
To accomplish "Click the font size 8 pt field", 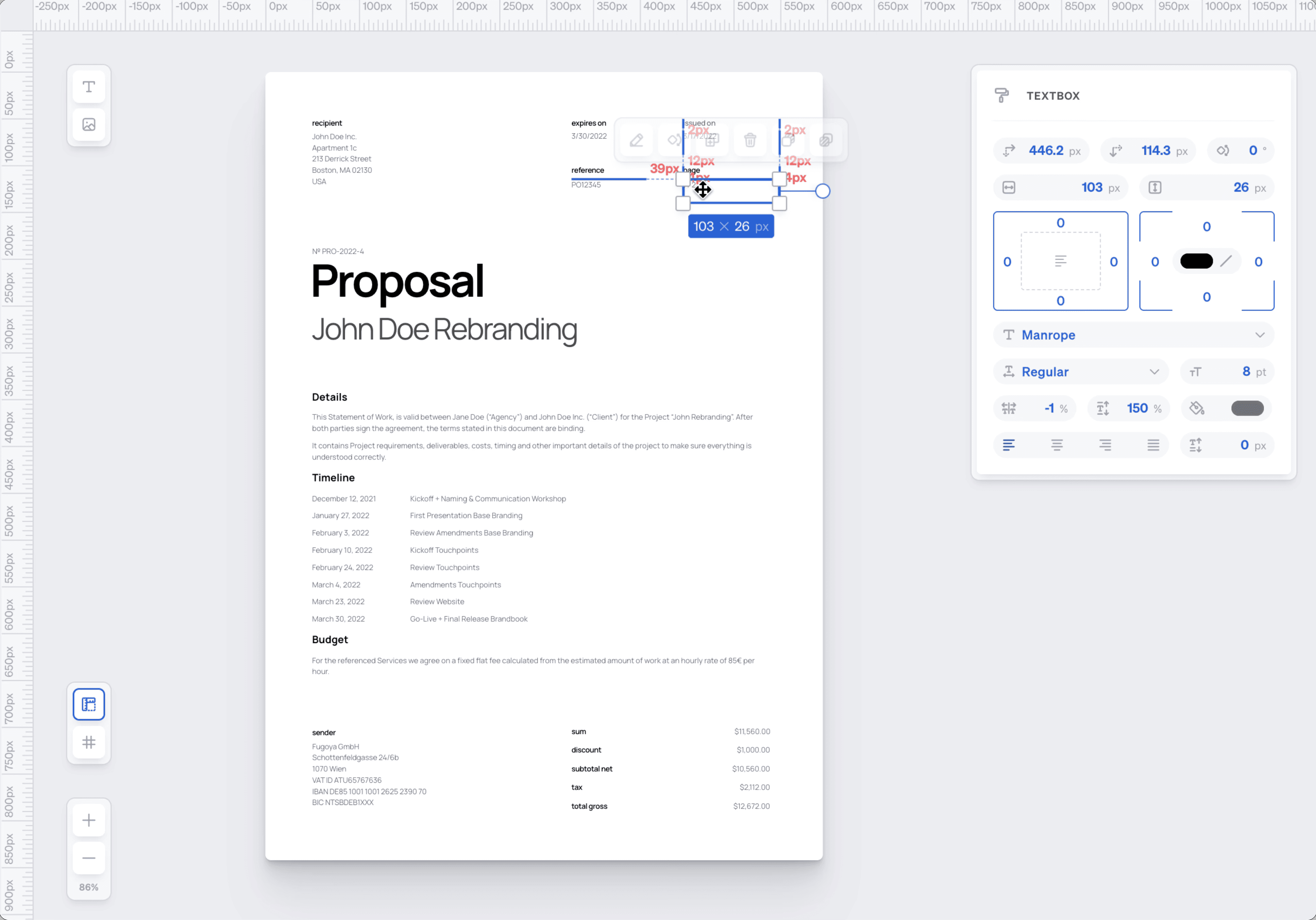I will point(1228,371).
